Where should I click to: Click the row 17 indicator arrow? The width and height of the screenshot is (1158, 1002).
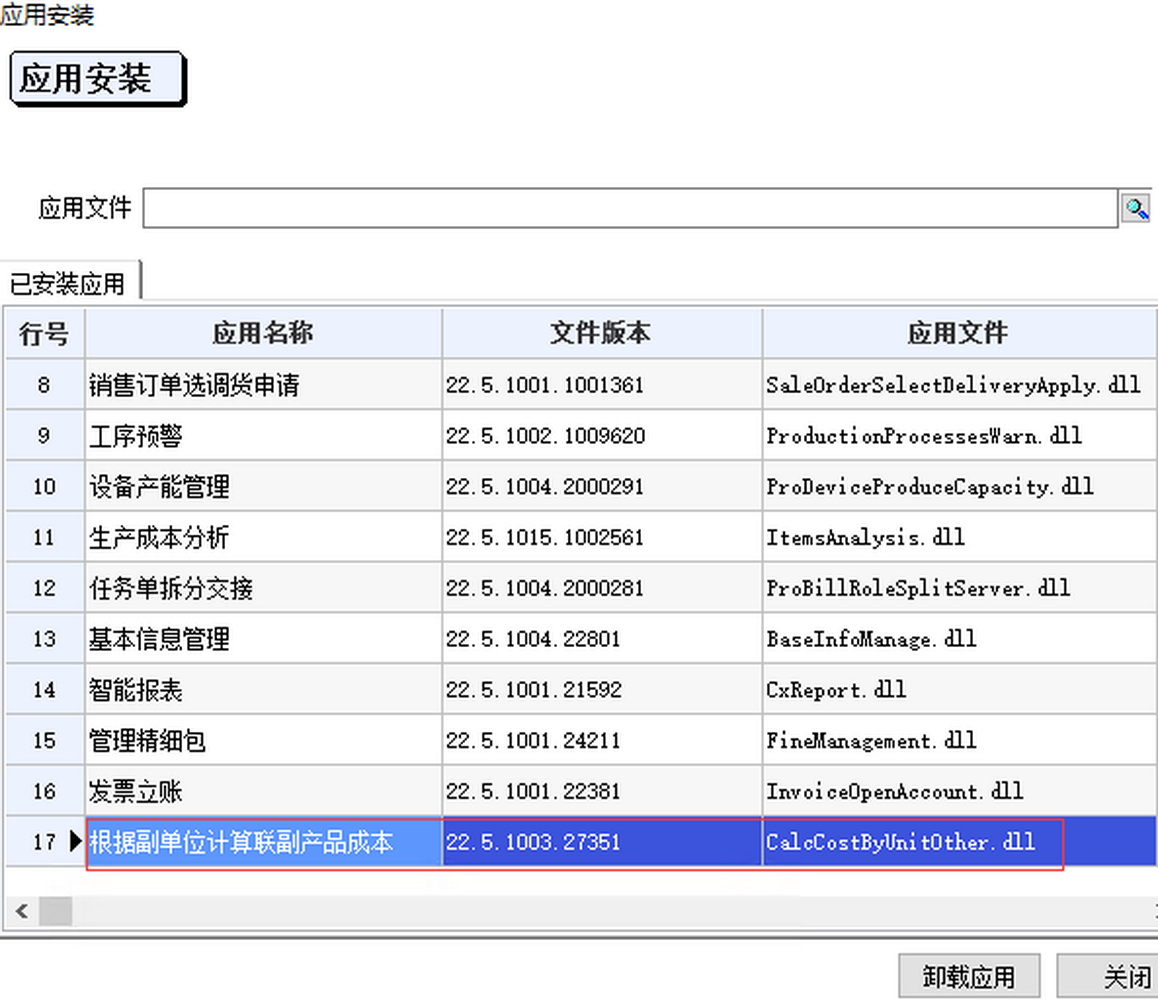click(76, 842)
